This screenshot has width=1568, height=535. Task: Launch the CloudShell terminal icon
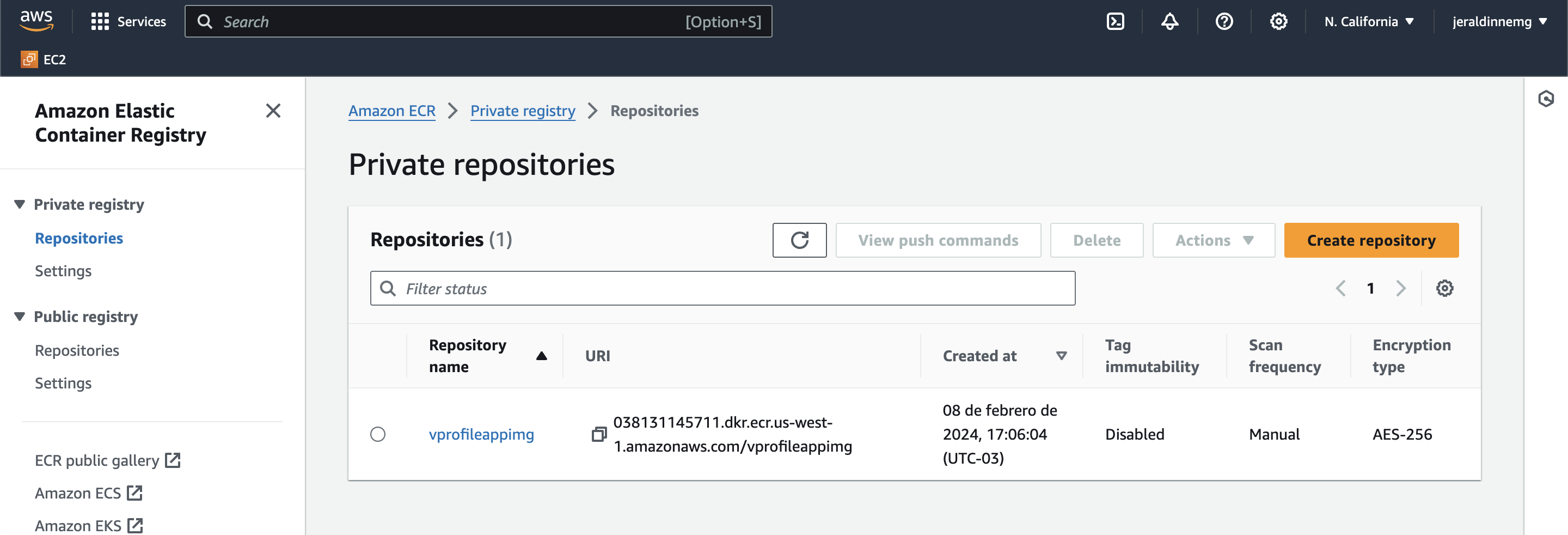[x=1115, y=21]
